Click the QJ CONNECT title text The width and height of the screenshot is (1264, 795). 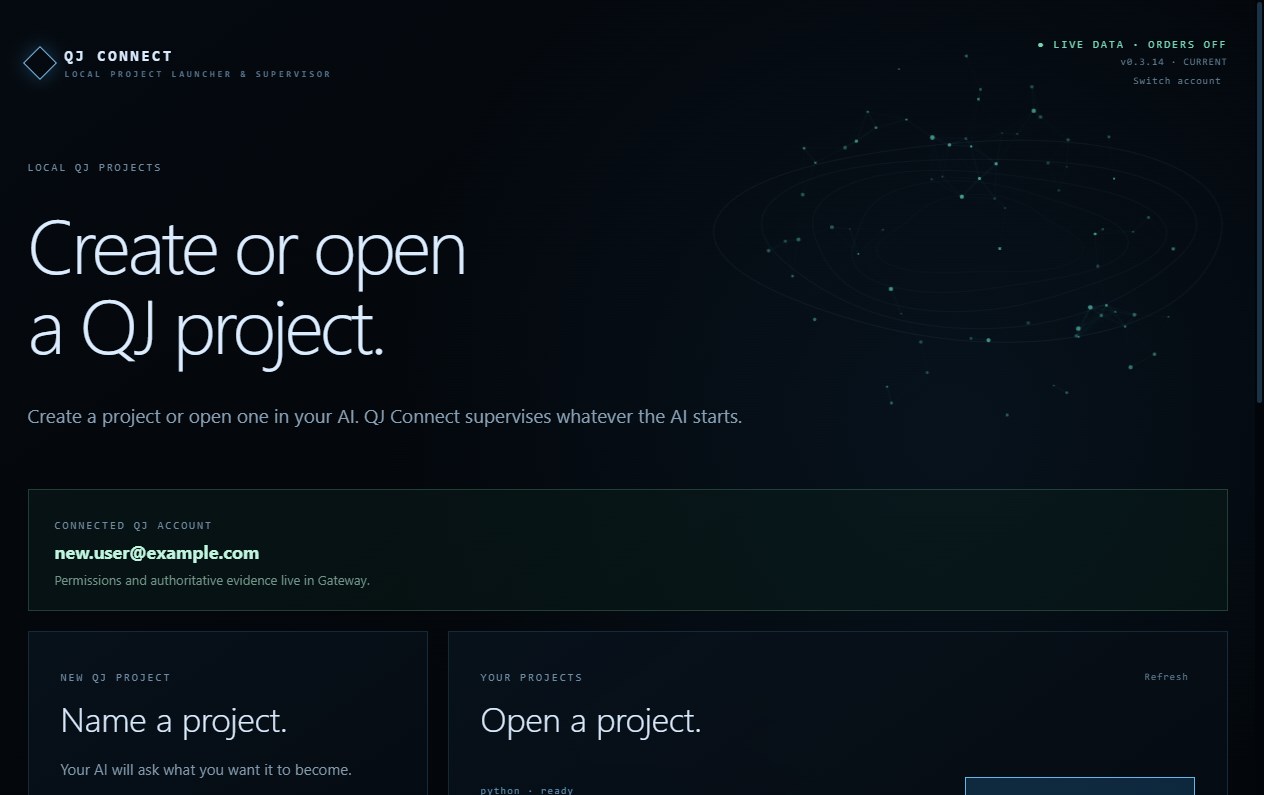(118, 56)
